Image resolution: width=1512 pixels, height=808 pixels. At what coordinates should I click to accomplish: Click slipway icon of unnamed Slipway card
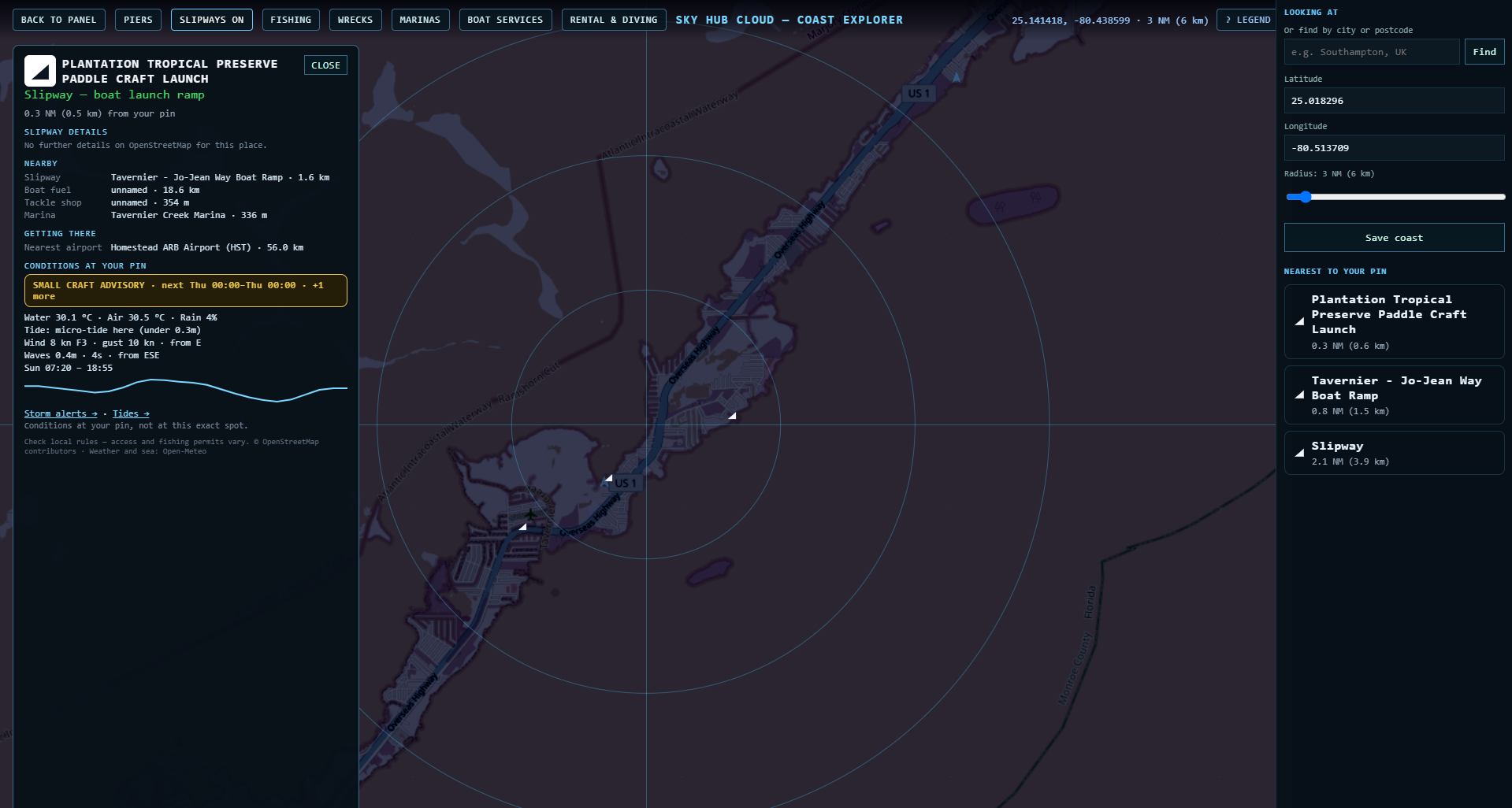click(x=1299, y=453)
